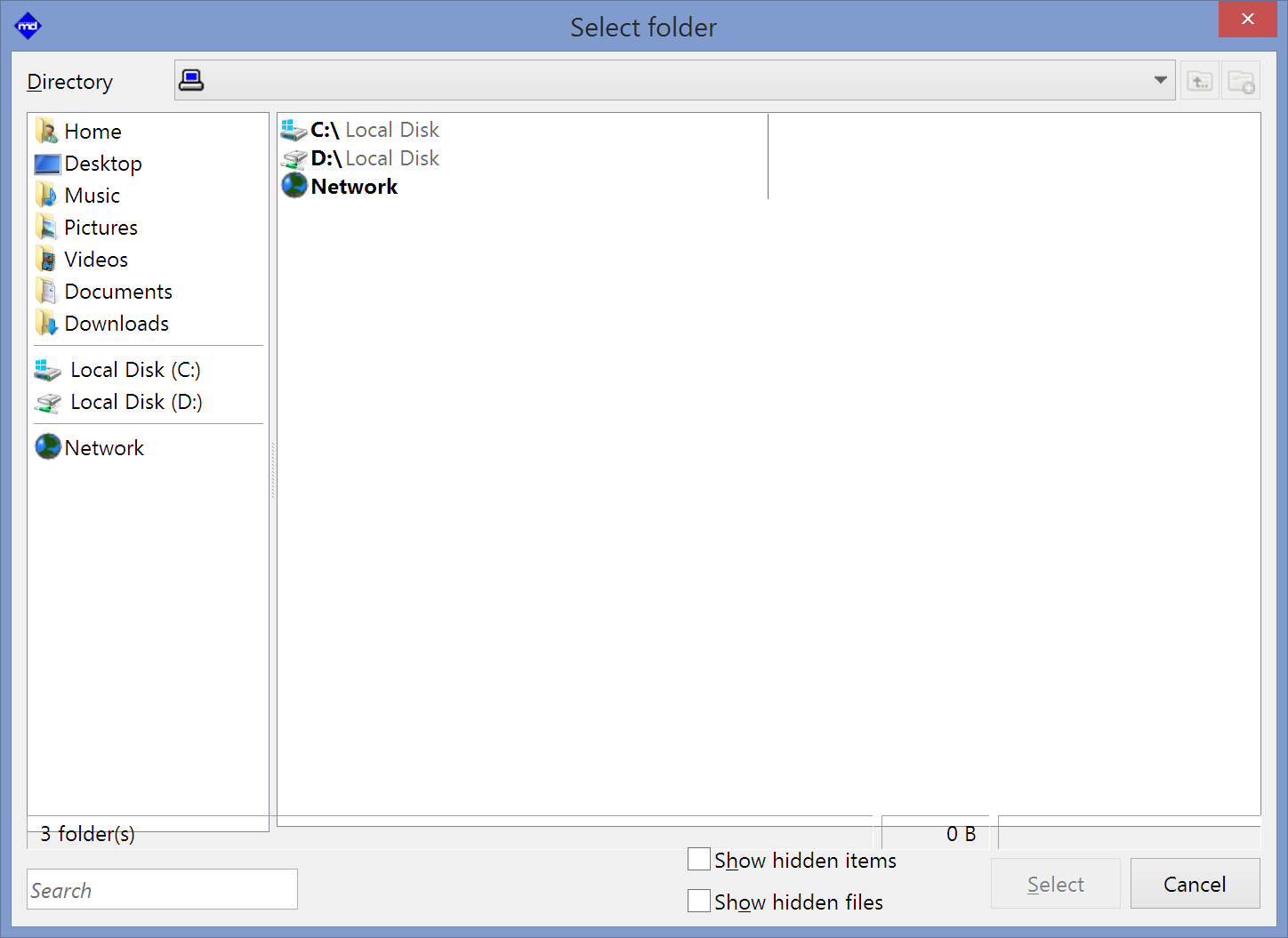Click the Downloads folder icon in sidebar
This screenshot has height=938, width=1288.
click(x=46, y=324)
